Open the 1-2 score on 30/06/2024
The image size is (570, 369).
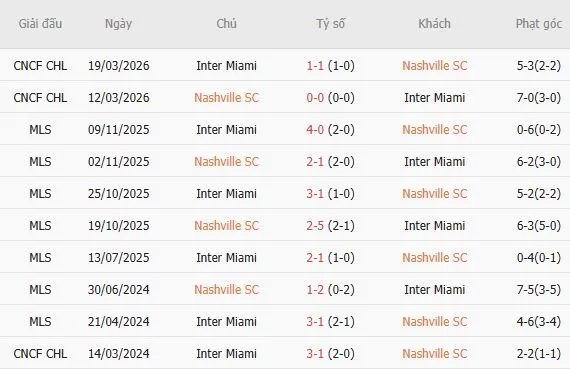[x=315, y=290]
